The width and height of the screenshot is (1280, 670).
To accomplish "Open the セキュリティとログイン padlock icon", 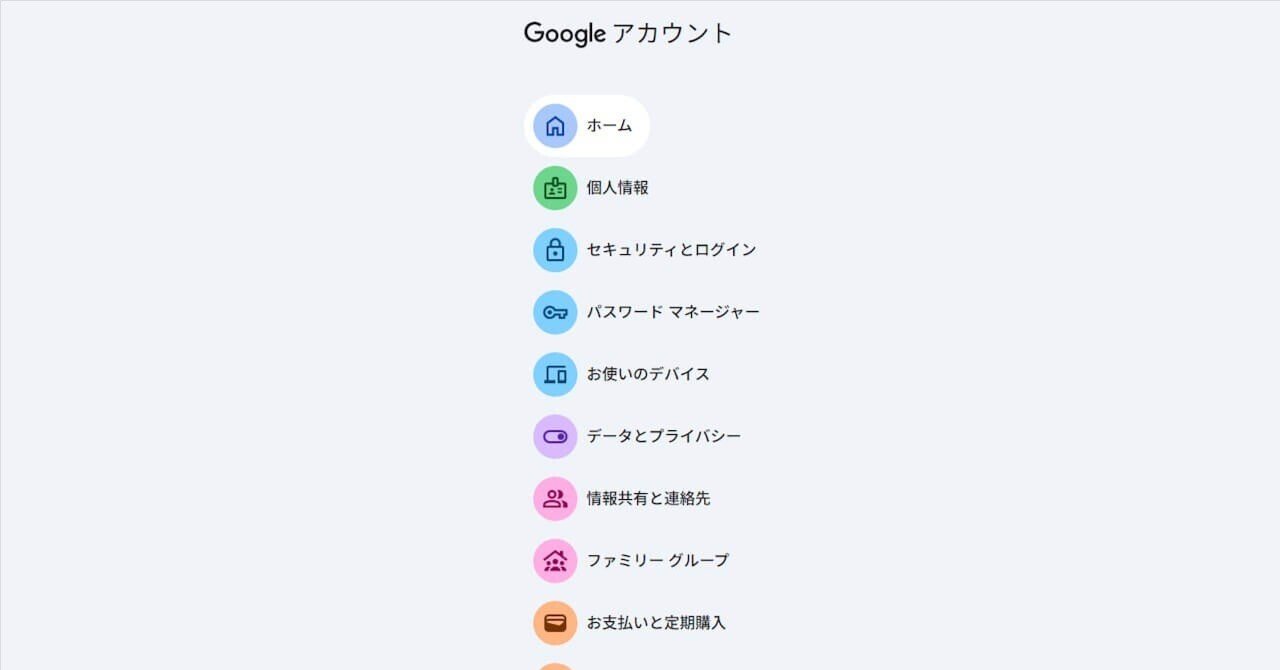I will point(555,250).
